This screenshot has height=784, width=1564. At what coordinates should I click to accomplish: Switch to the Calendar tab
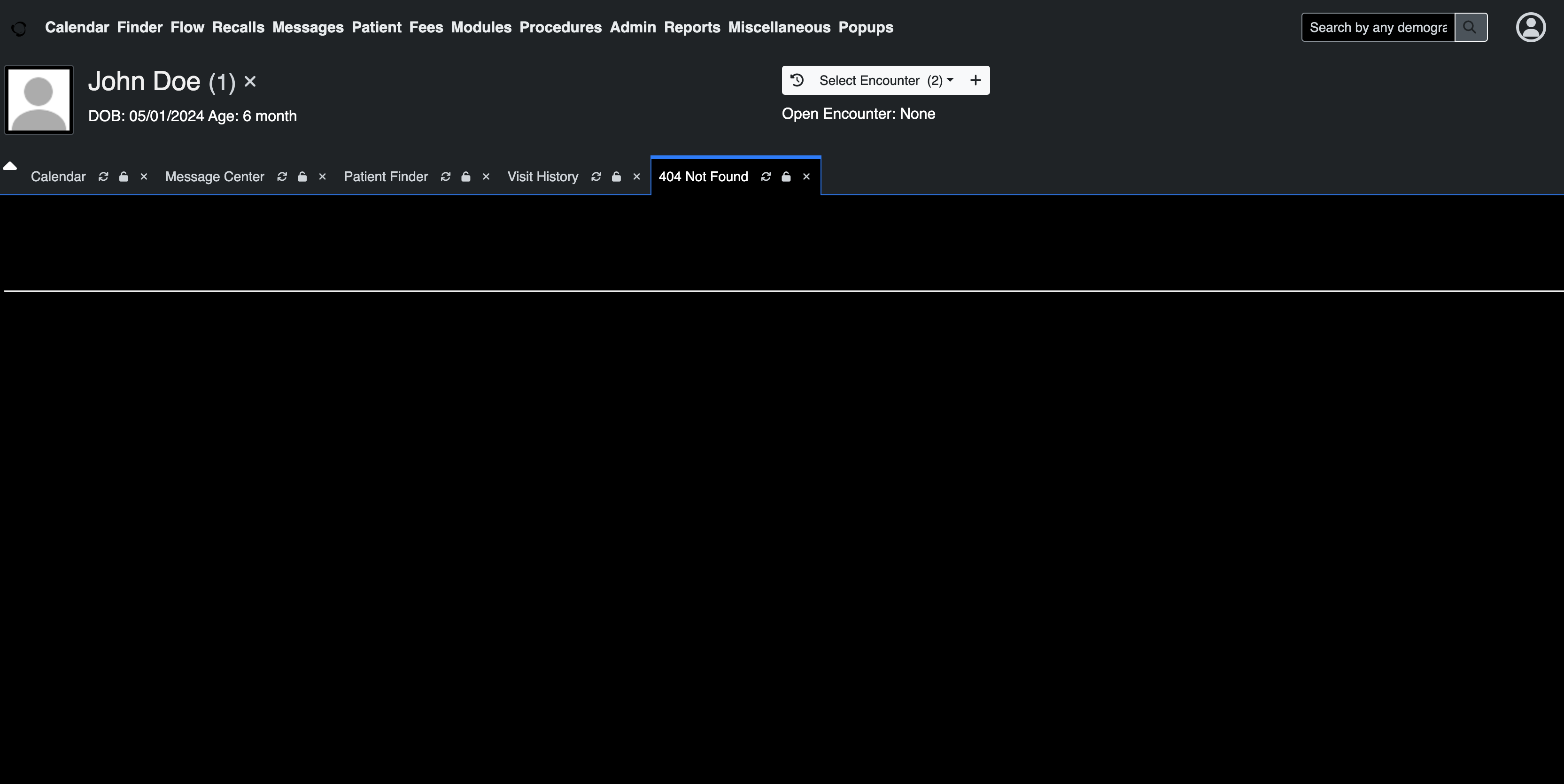(x=58, y=177)
